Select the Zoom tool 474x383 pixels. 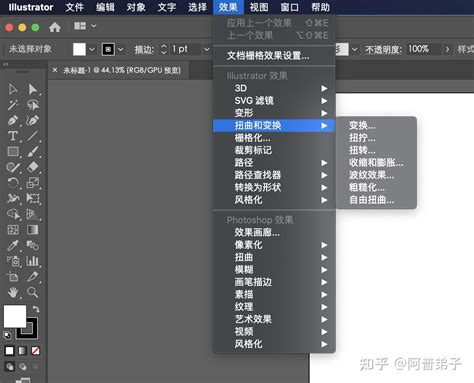33,292
